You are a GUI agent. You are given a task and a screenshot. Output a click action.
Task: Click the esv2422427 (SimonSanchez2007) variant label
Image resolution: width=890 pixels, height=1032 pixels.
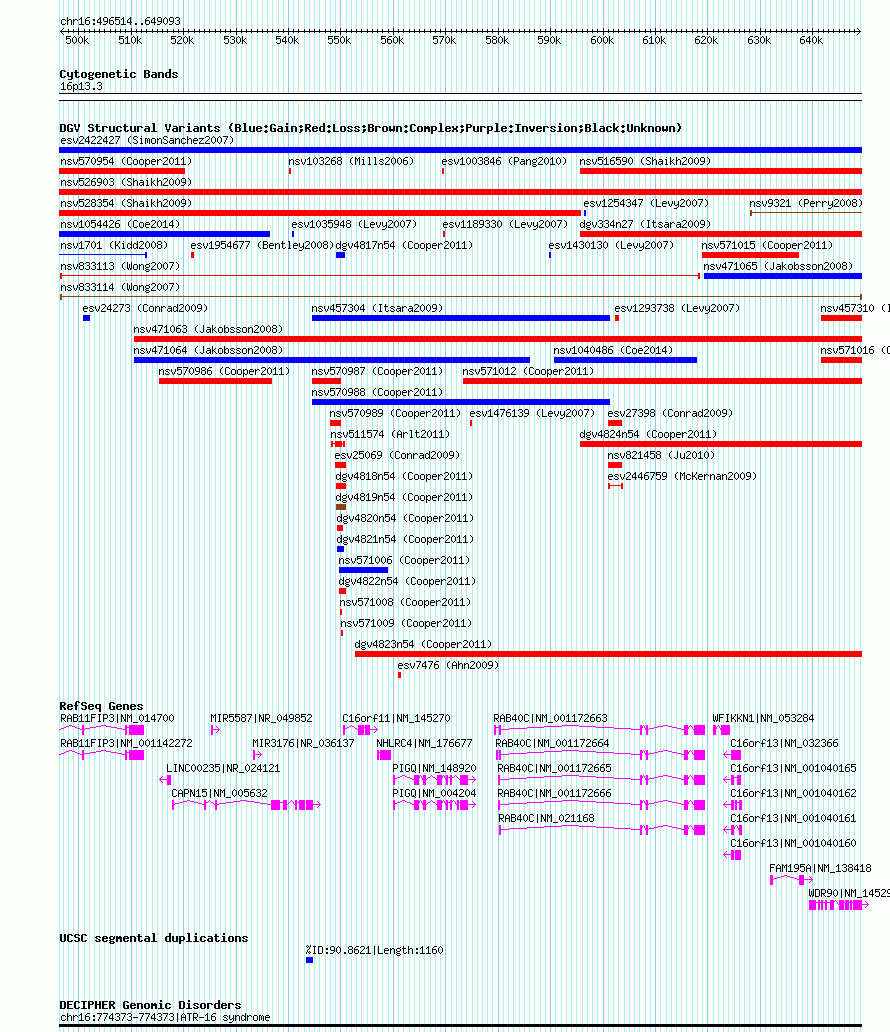pyautogui.click(x=147, y=140)
